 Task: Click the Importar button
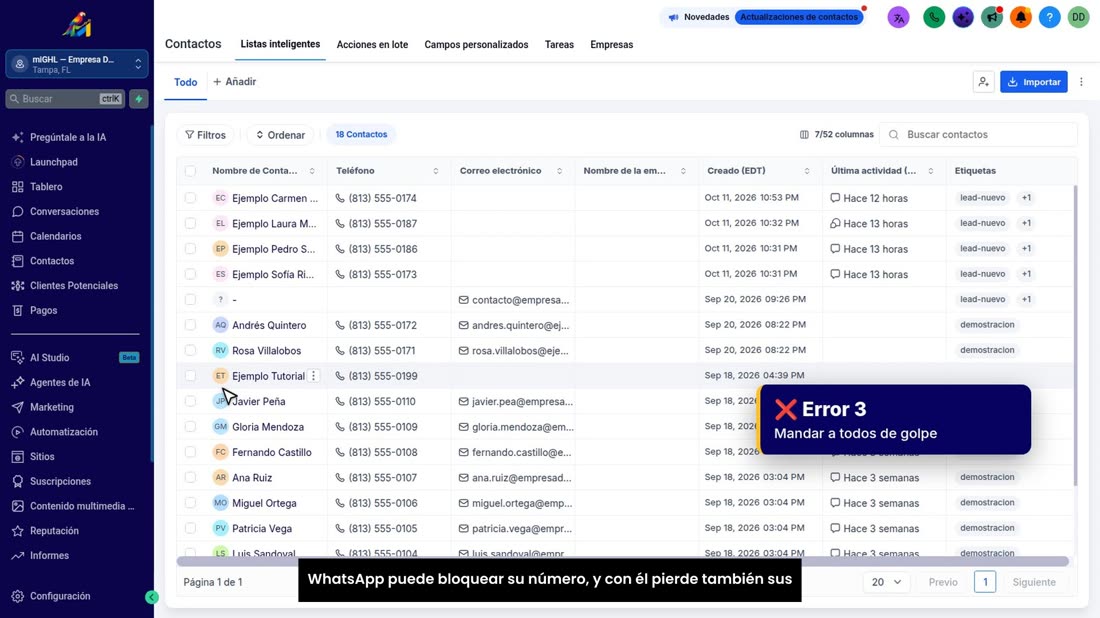[1033, 82]
